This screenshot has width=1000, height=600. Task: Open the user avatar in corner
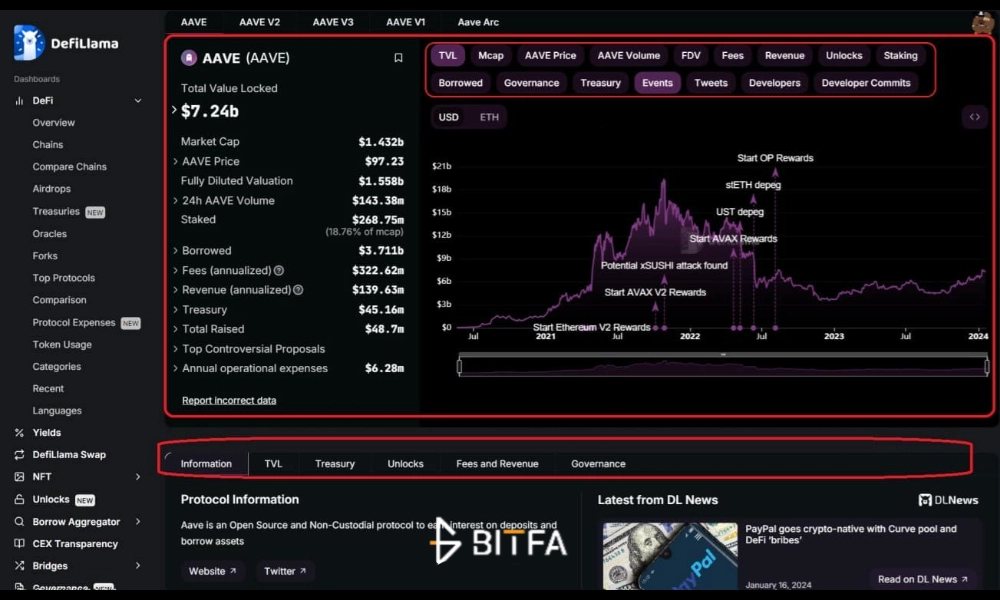(x=983, y=23)
